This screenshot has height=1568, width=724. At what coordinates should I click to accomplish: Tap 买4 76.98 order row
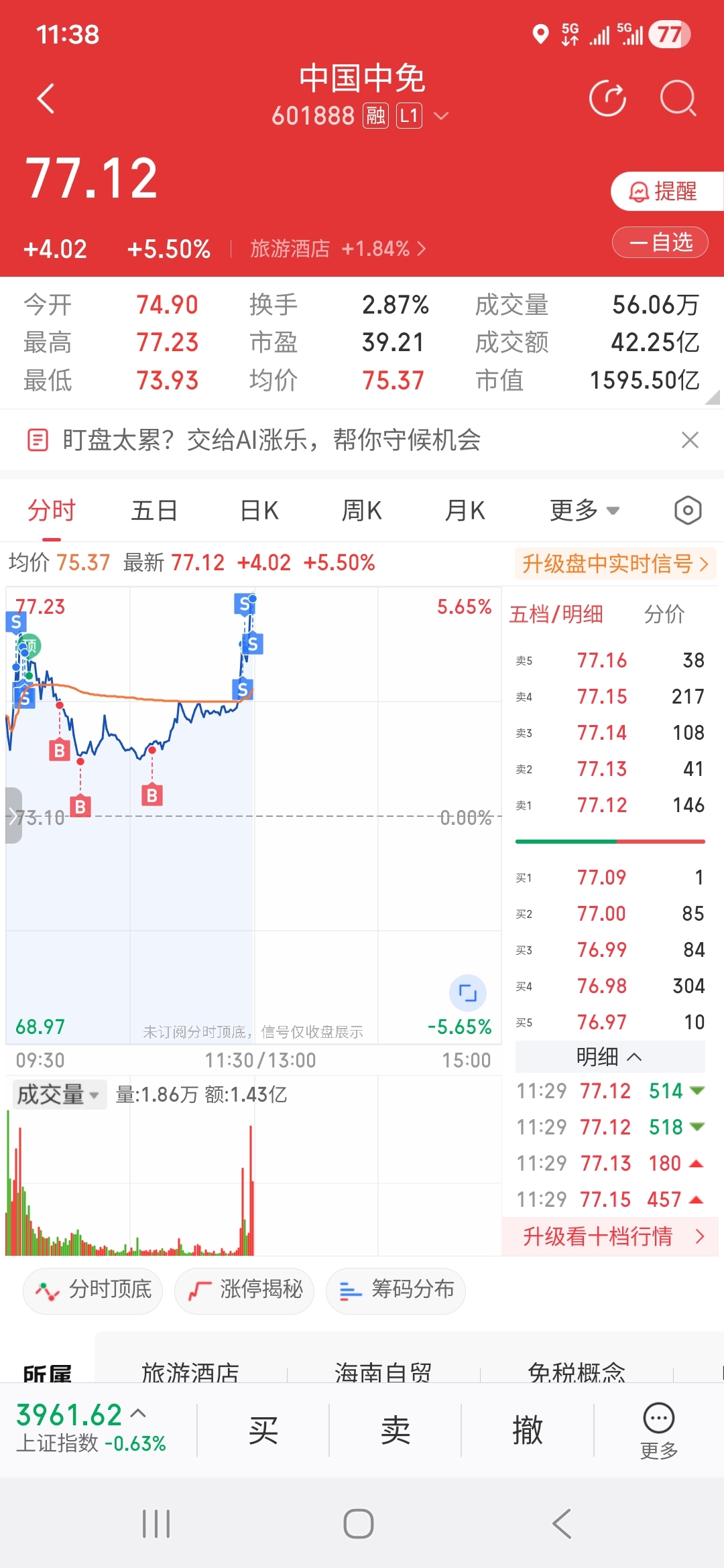610,986
